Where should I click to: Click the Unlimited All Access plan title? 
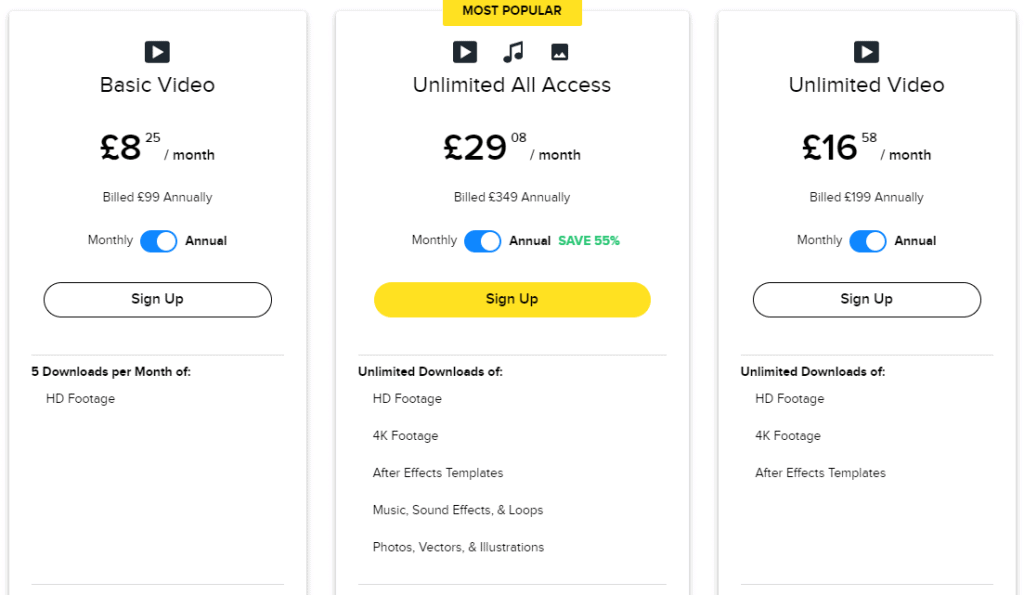pos(512,85)
